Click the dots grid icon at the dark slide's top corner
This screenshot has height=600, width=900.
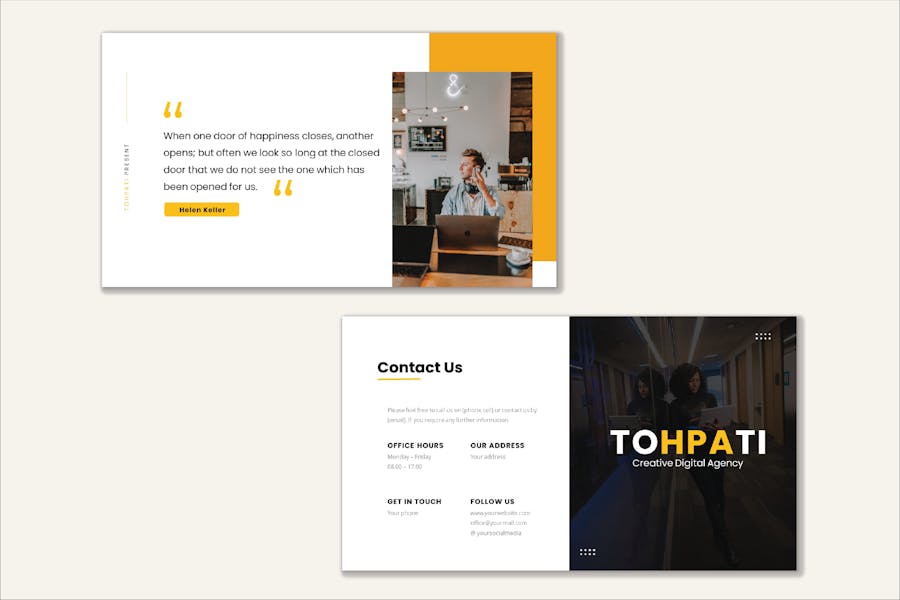point(763,336)
